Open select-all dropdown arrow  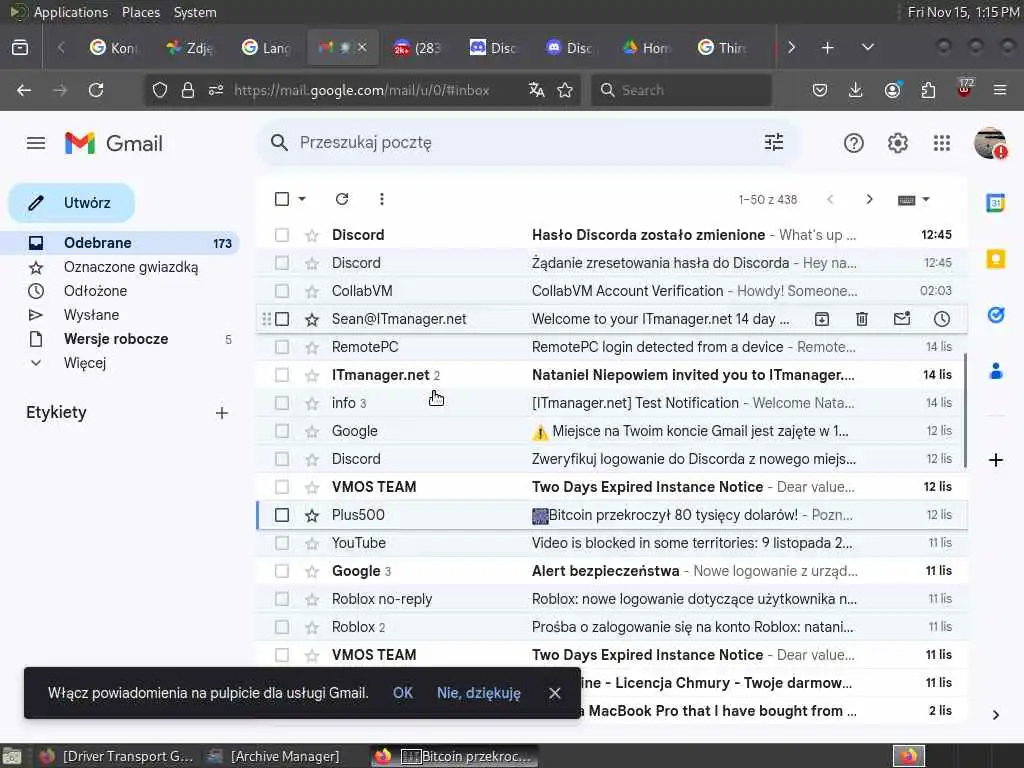(x=302, y=199)
